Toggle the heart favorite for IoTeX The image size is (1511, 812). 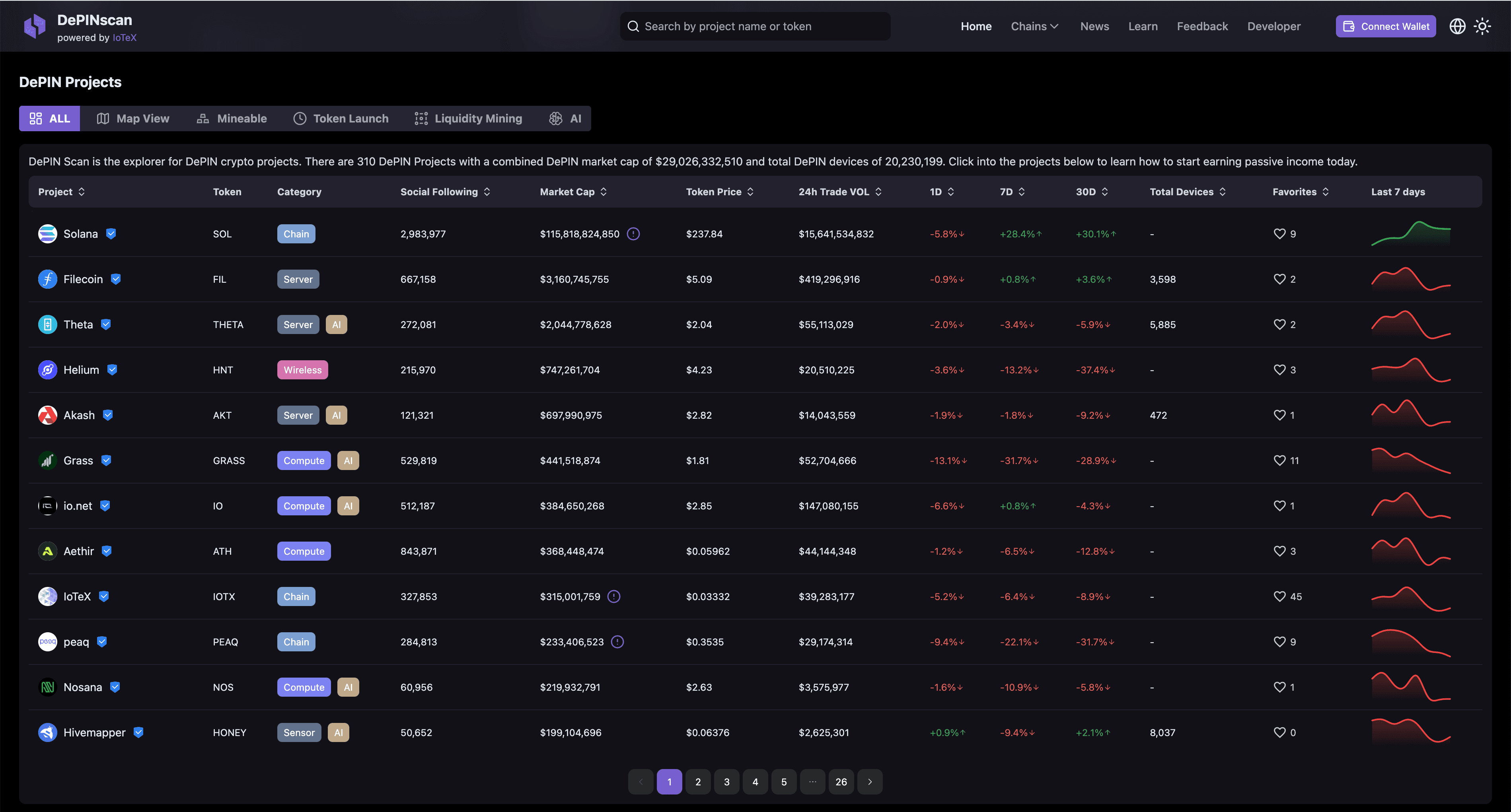1279,596
